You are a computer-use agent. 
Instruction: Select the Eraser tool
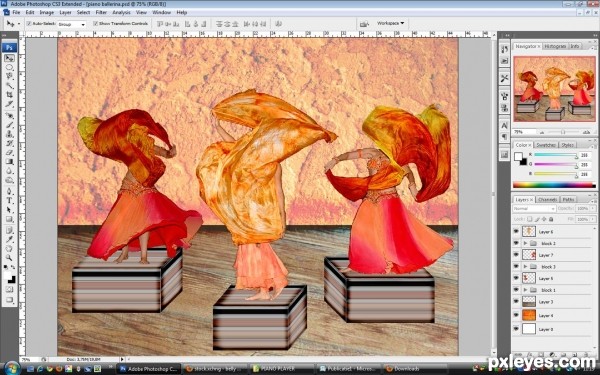pos(9,152)
